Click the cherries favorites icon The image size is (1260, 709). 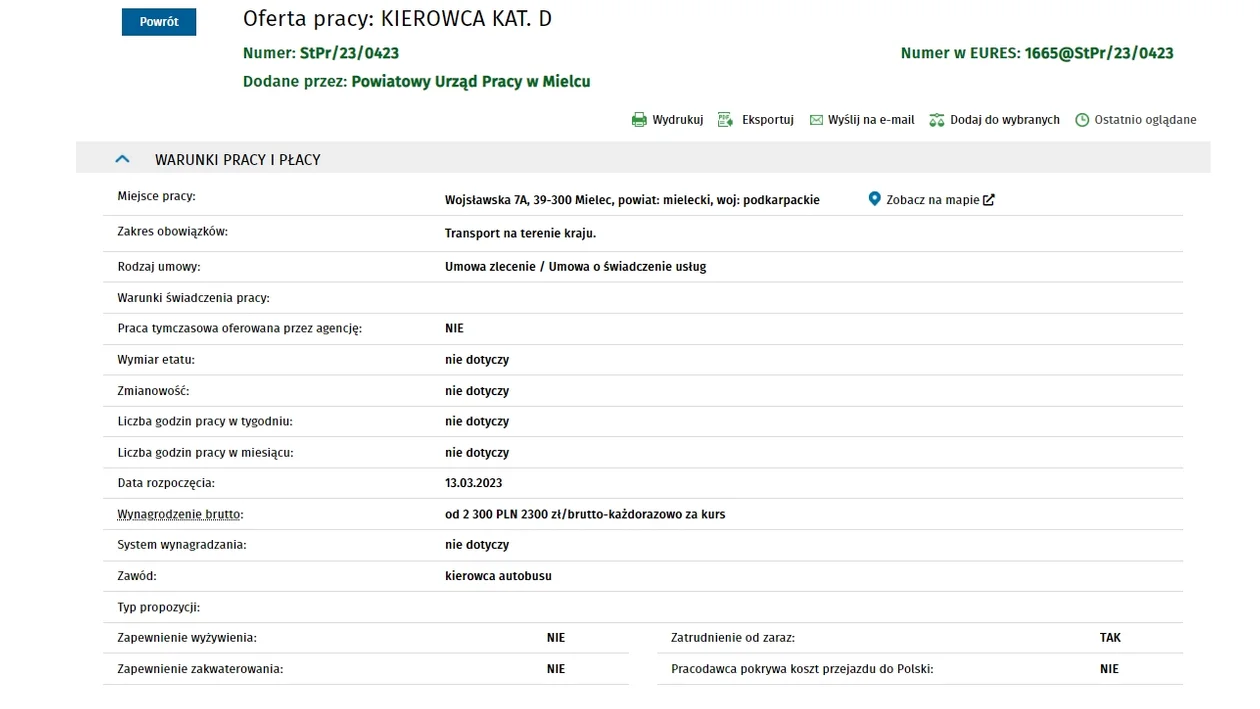click(937, 120)
